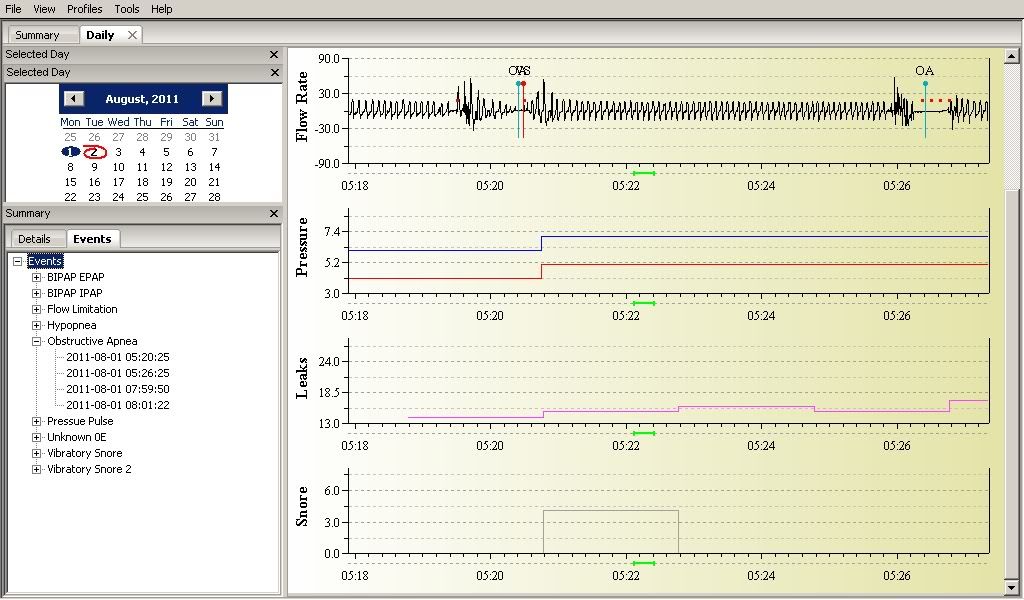Expand the BIPAP IPAP node

click(x=37, y=293)
